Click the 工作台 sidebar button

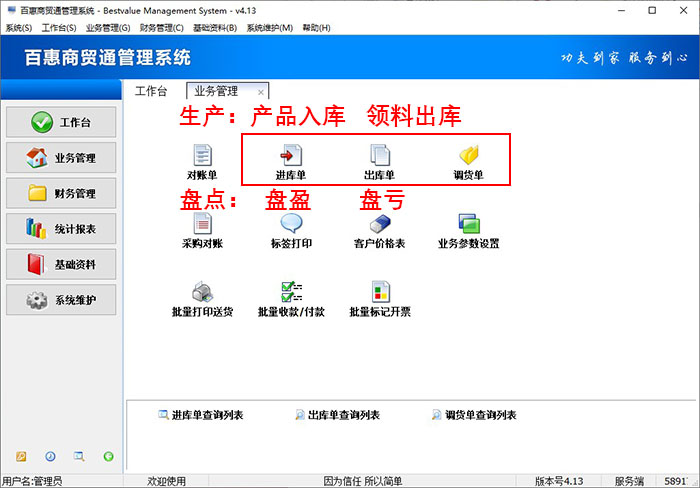[x=61, y=122]
